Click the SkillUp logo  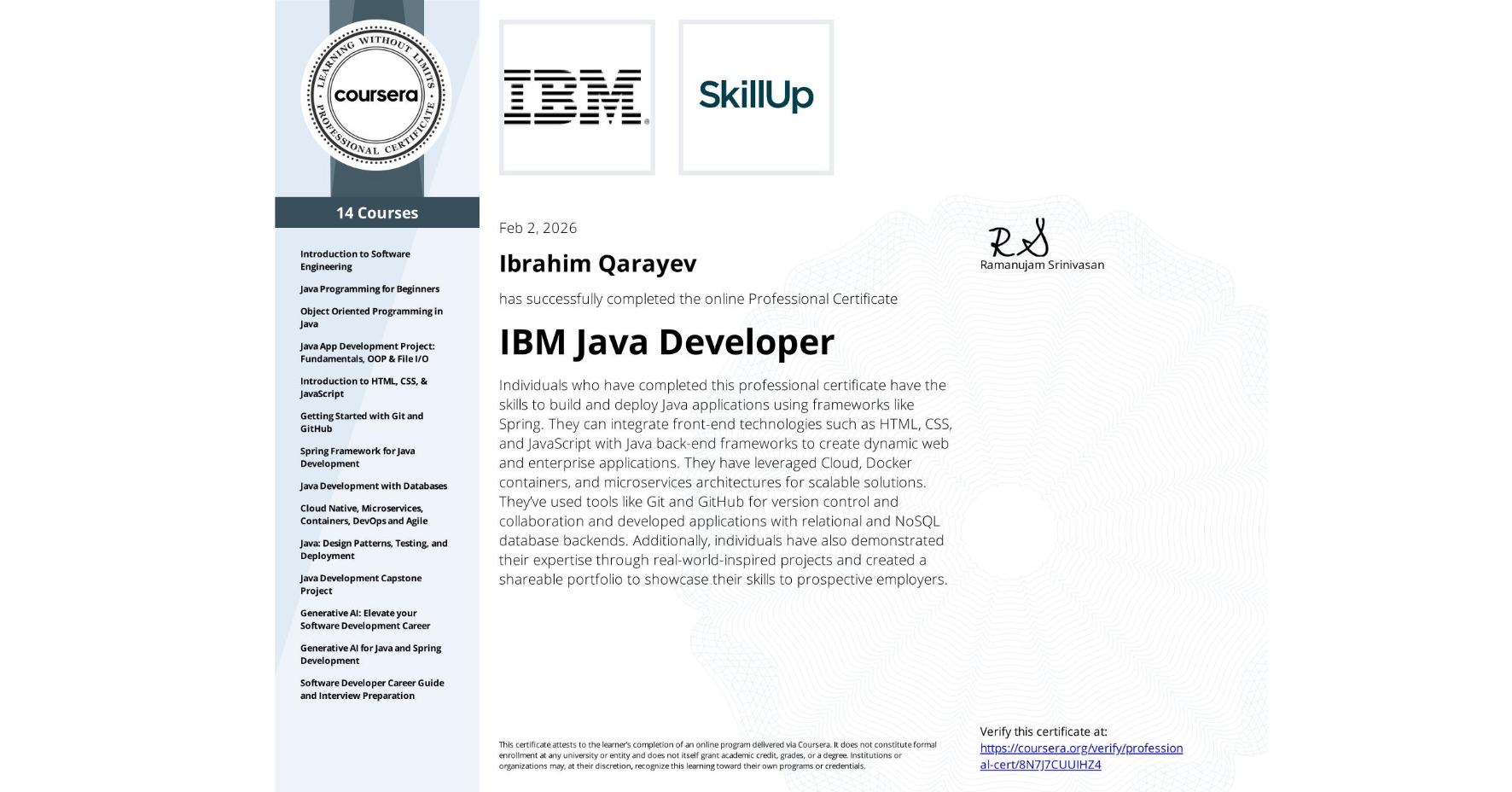point(756,97)
